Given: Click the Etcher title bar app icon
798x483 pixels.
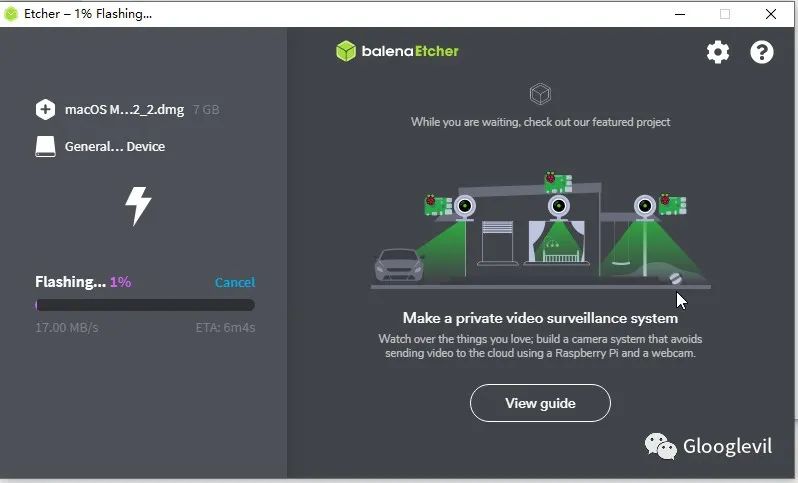Looking at the screenshot, I should coord(11,14).
